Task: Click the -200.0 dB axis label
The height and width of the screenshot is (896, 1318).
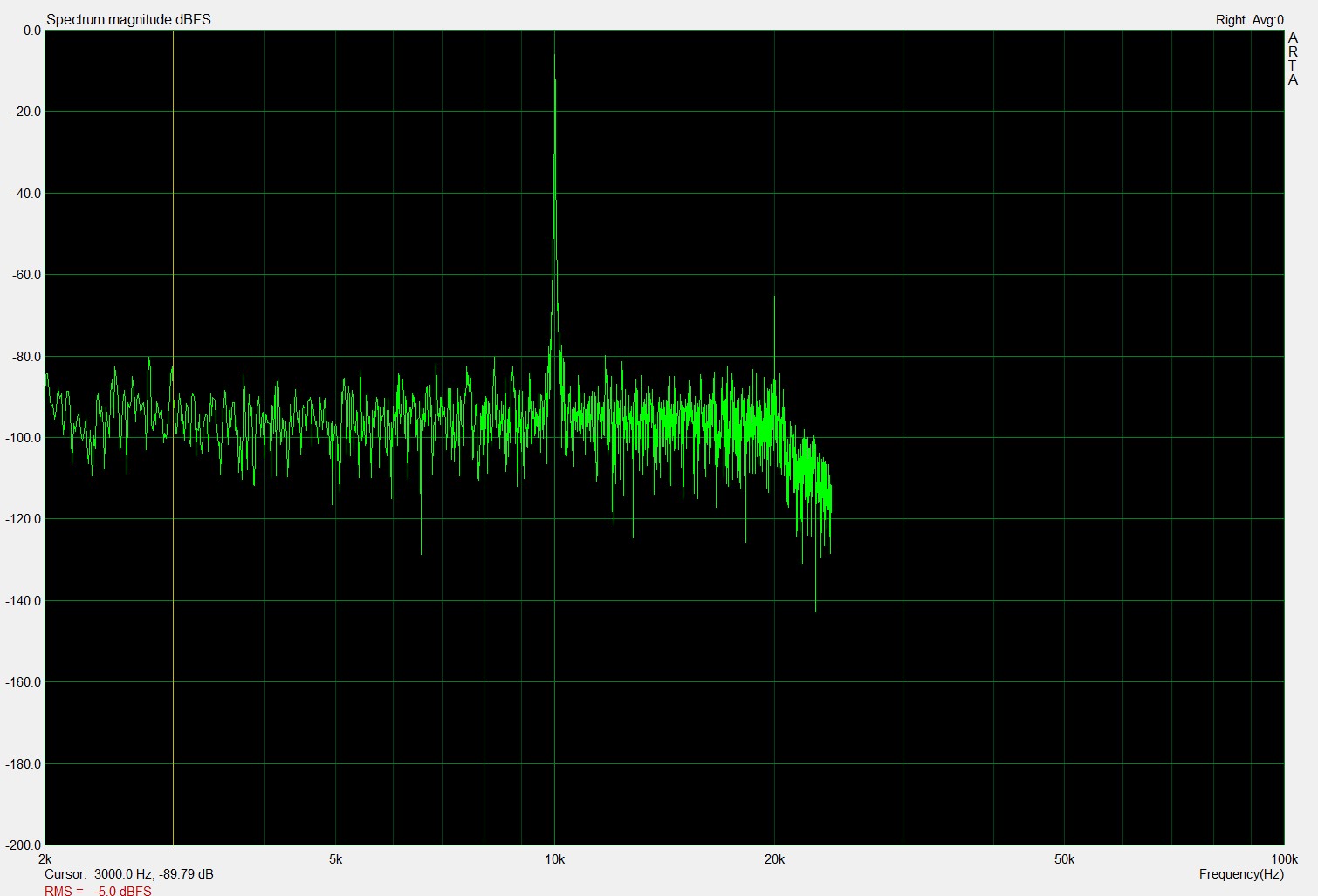Action: click(24, 845)
